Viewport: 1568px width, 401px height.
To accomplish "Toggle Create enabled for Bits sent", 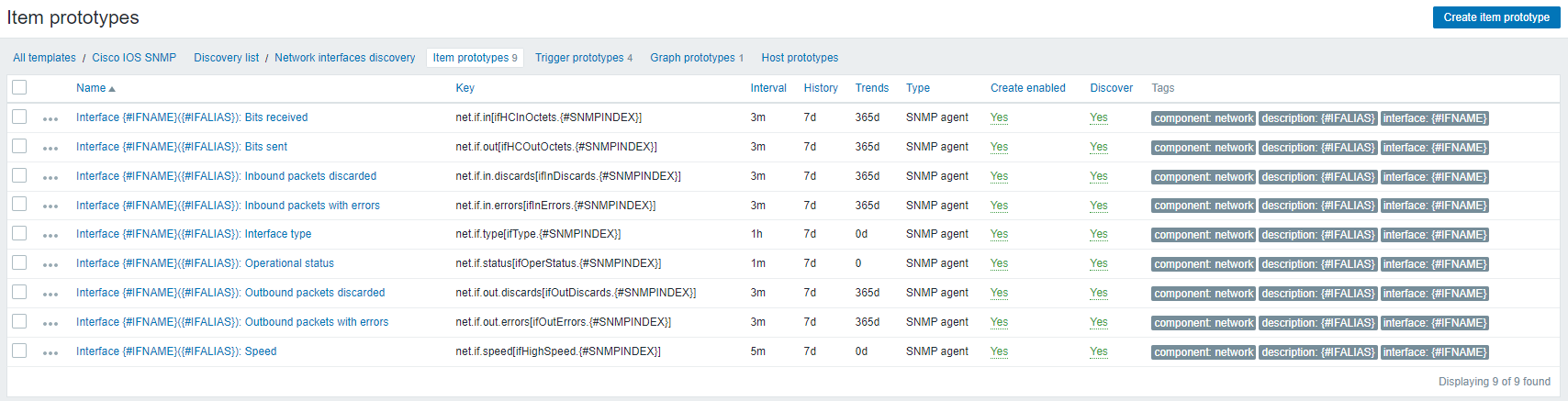I will point(999,147).
